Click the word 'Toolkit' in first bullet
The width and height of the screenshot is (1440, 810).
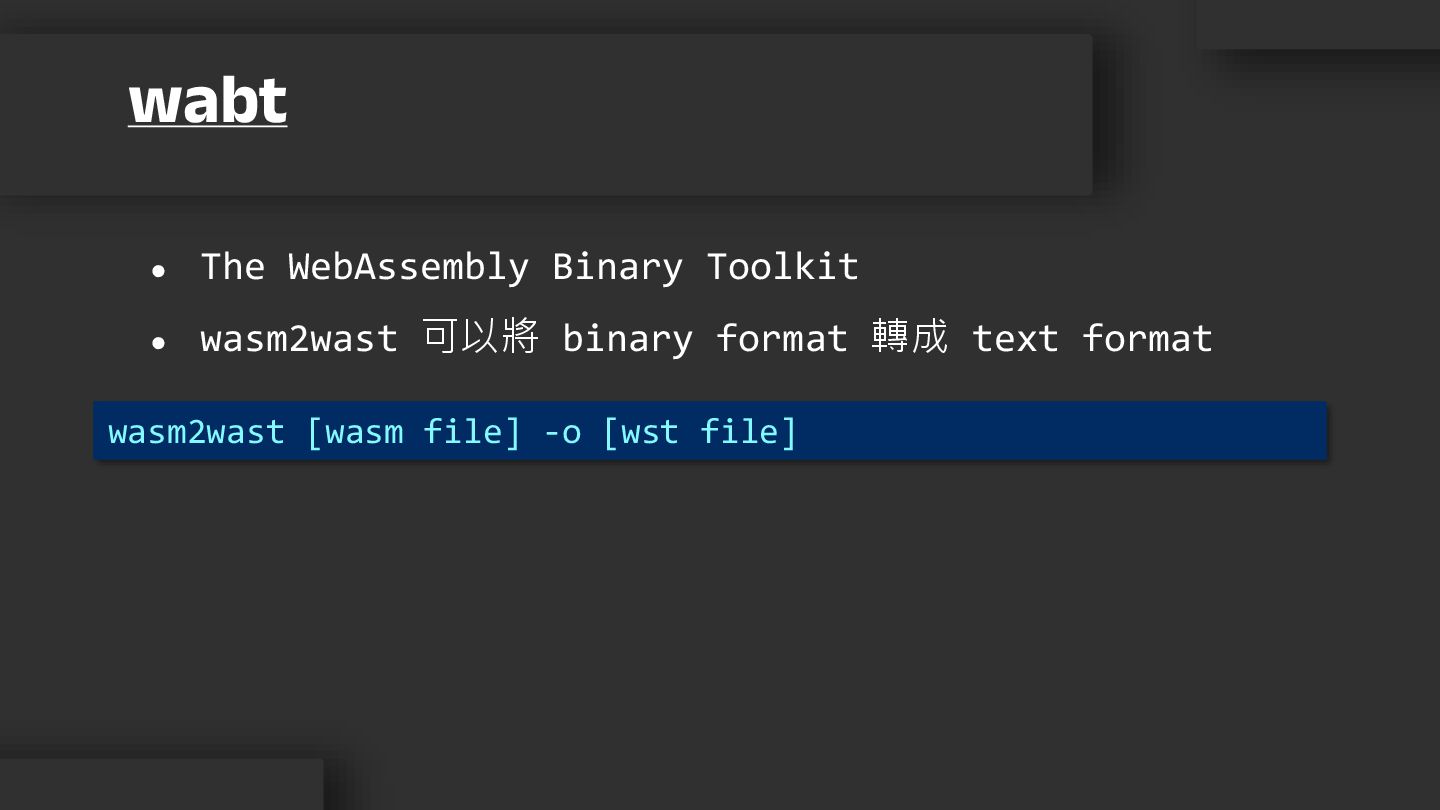(782, 267)
